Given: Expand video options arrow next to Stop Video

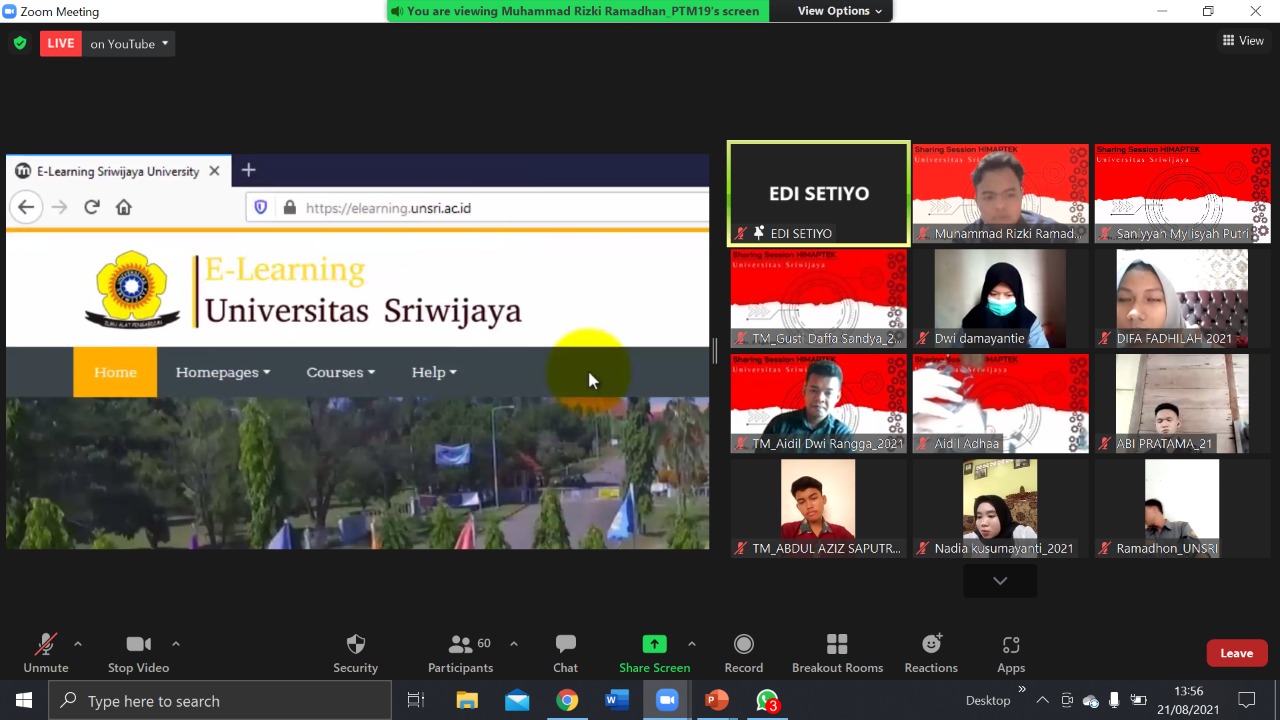Looking at the screenshot, I should [176, 644].
